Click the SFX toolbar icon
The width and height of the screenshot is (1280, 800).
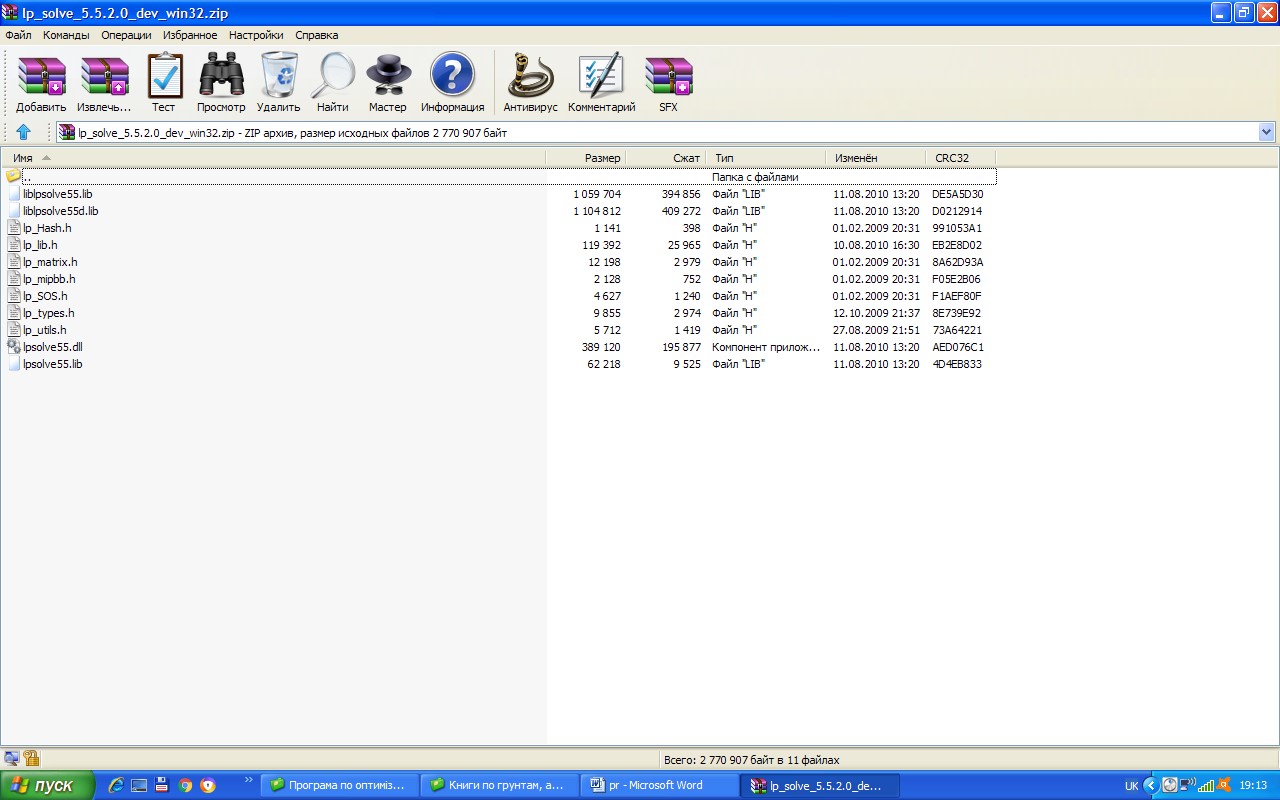point(668,83)
